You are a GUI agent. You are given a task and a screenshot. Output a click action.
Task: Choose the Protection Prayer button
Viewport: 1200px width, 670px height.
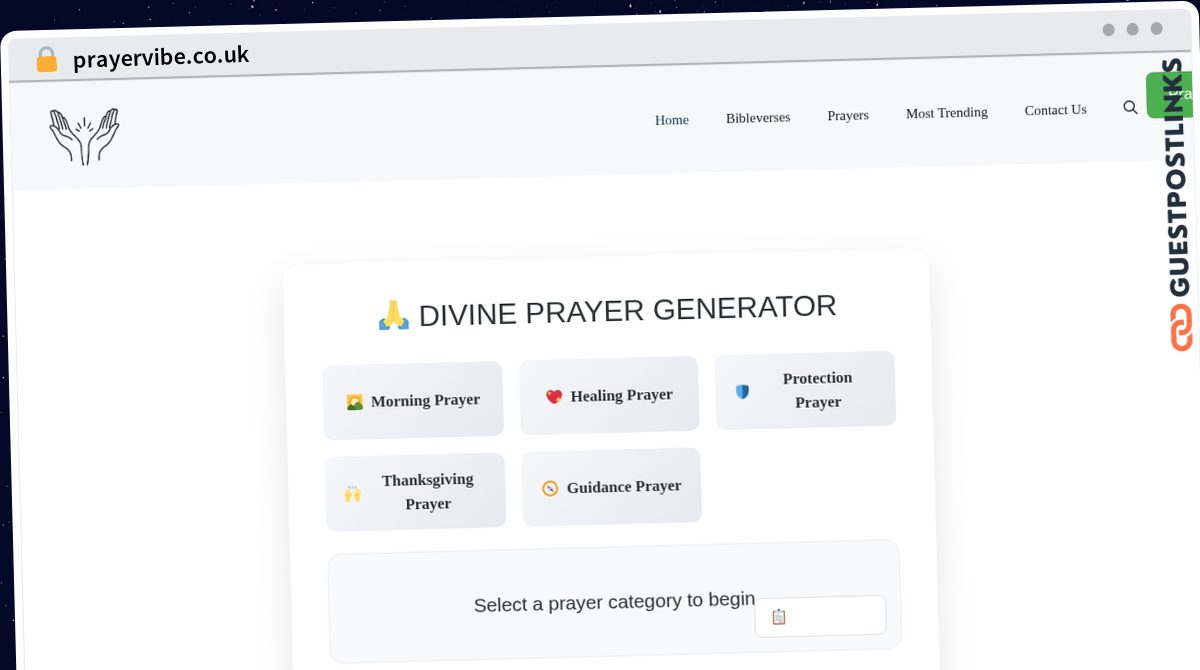pyautogui.click(x=805, y=390)
